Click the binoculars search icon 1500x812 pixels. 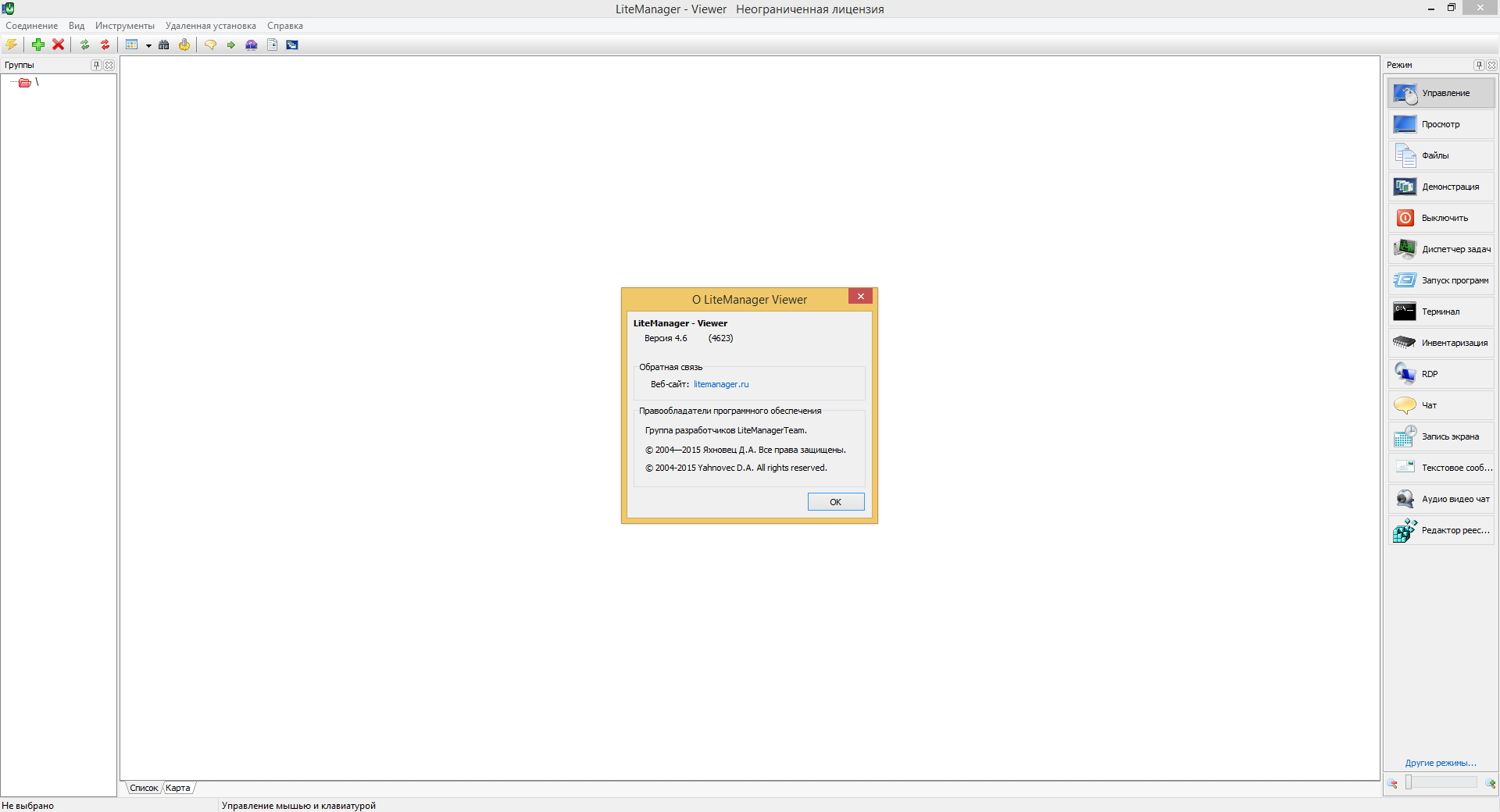pyautogui.click(x=164, y=45)
